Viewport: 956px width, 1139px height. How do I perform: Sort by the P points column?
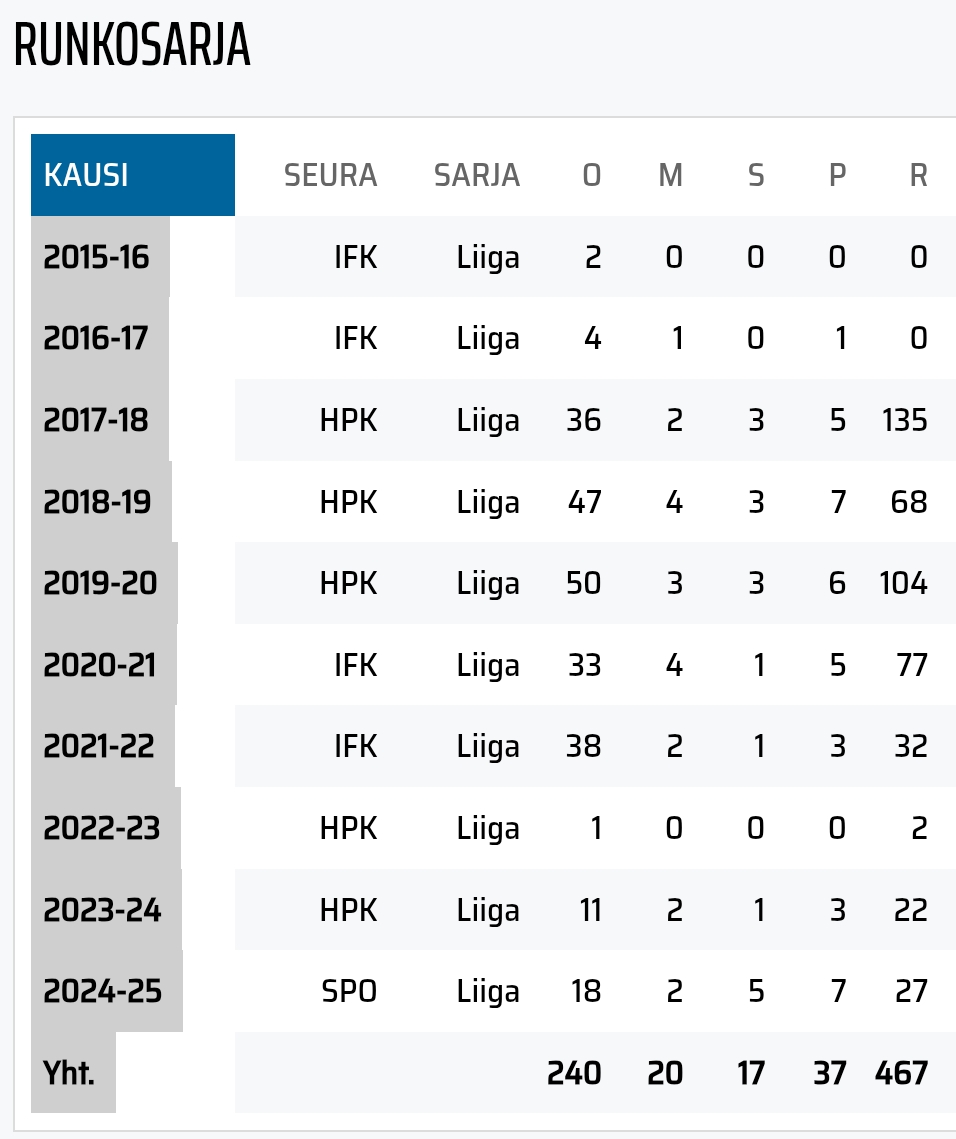pyautogui.click(x=838, y=175)
